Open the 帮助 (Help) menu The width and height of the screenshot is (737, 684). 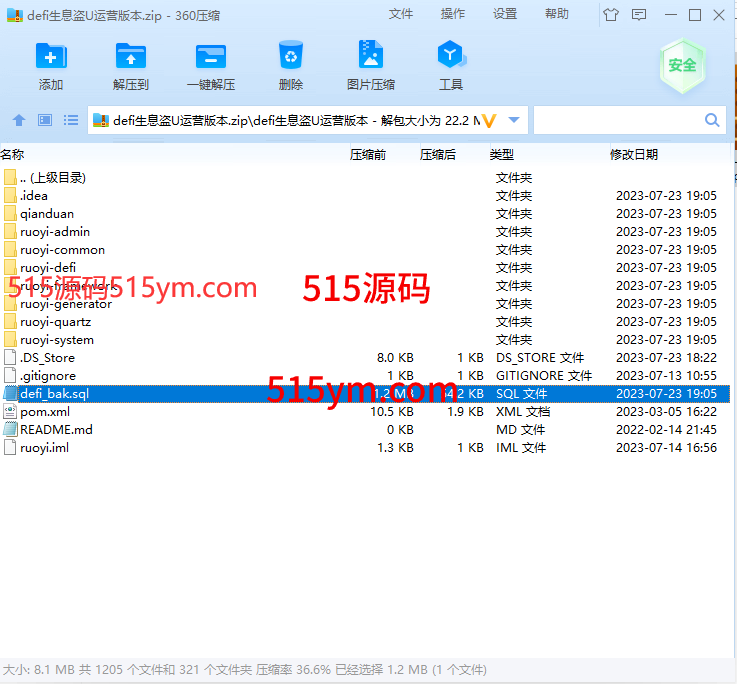[557, 14]
